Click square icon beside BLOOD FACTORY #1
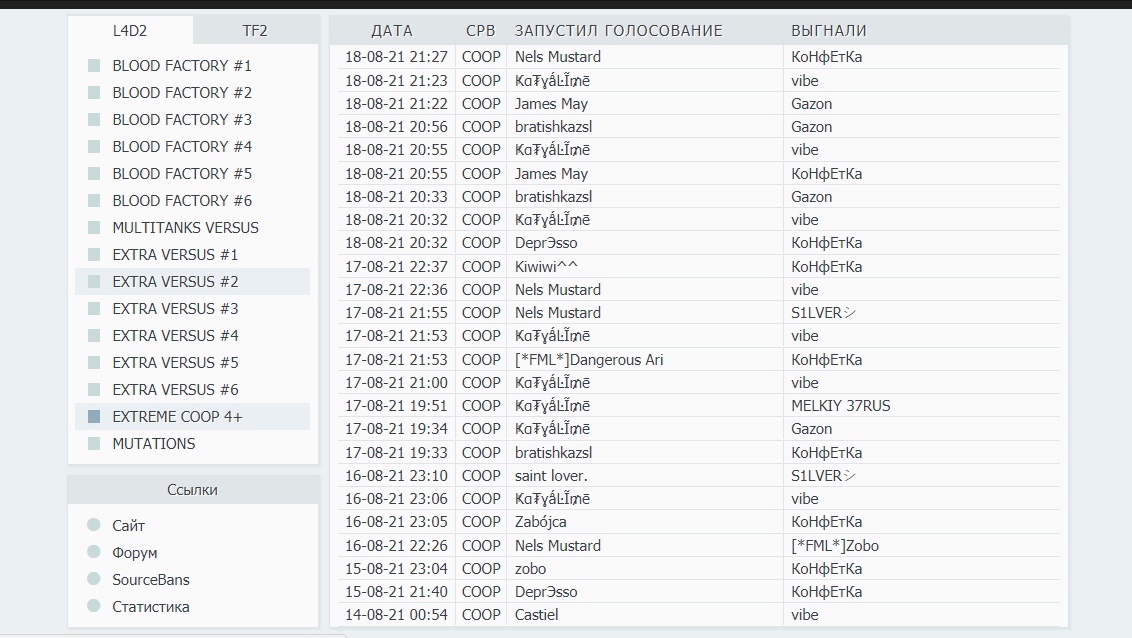 tap(94, 66)
